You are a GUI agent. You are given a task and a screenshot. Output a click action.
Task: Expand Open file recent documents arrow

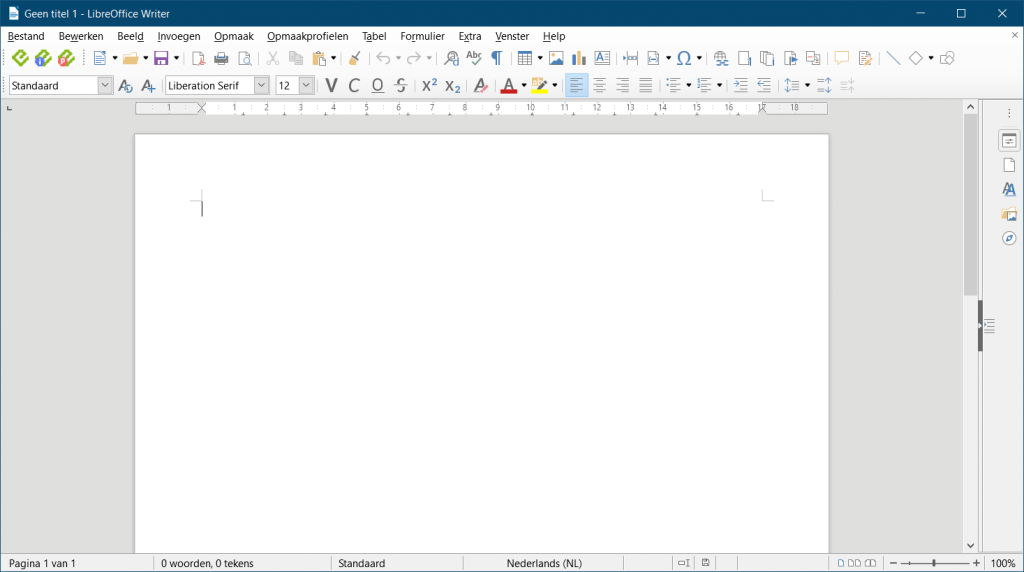pos(145,59)
